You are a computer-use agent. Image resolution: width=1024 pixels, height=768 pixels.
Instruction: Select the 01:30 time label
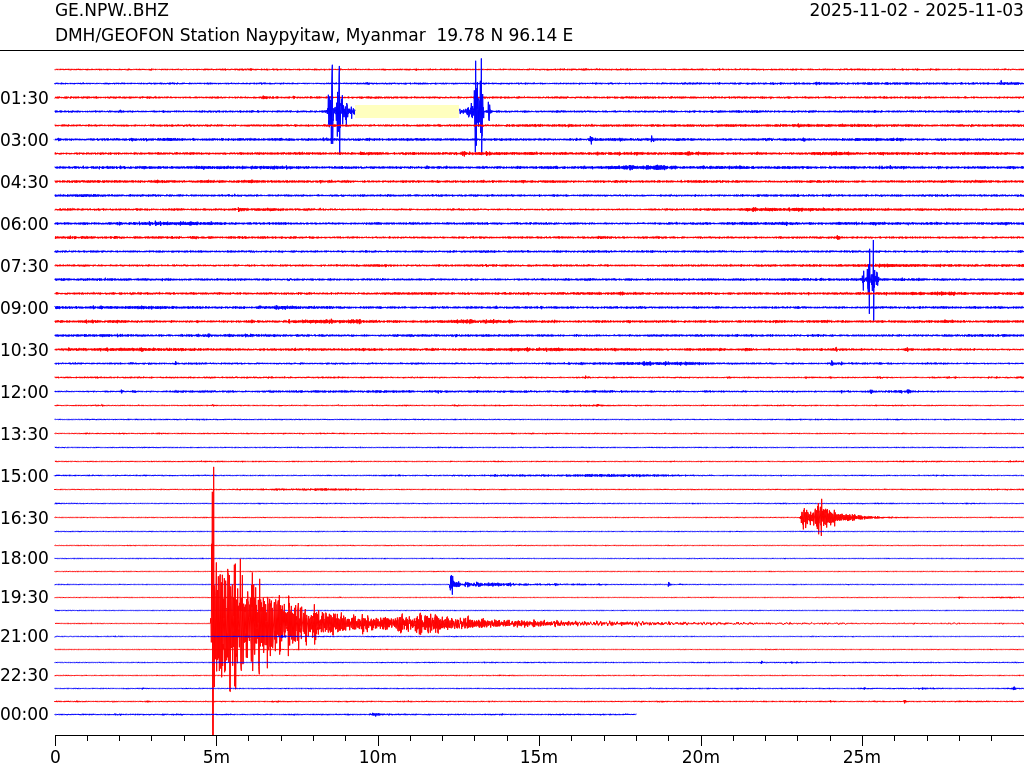pyautogui.click(x=25, y=98)
